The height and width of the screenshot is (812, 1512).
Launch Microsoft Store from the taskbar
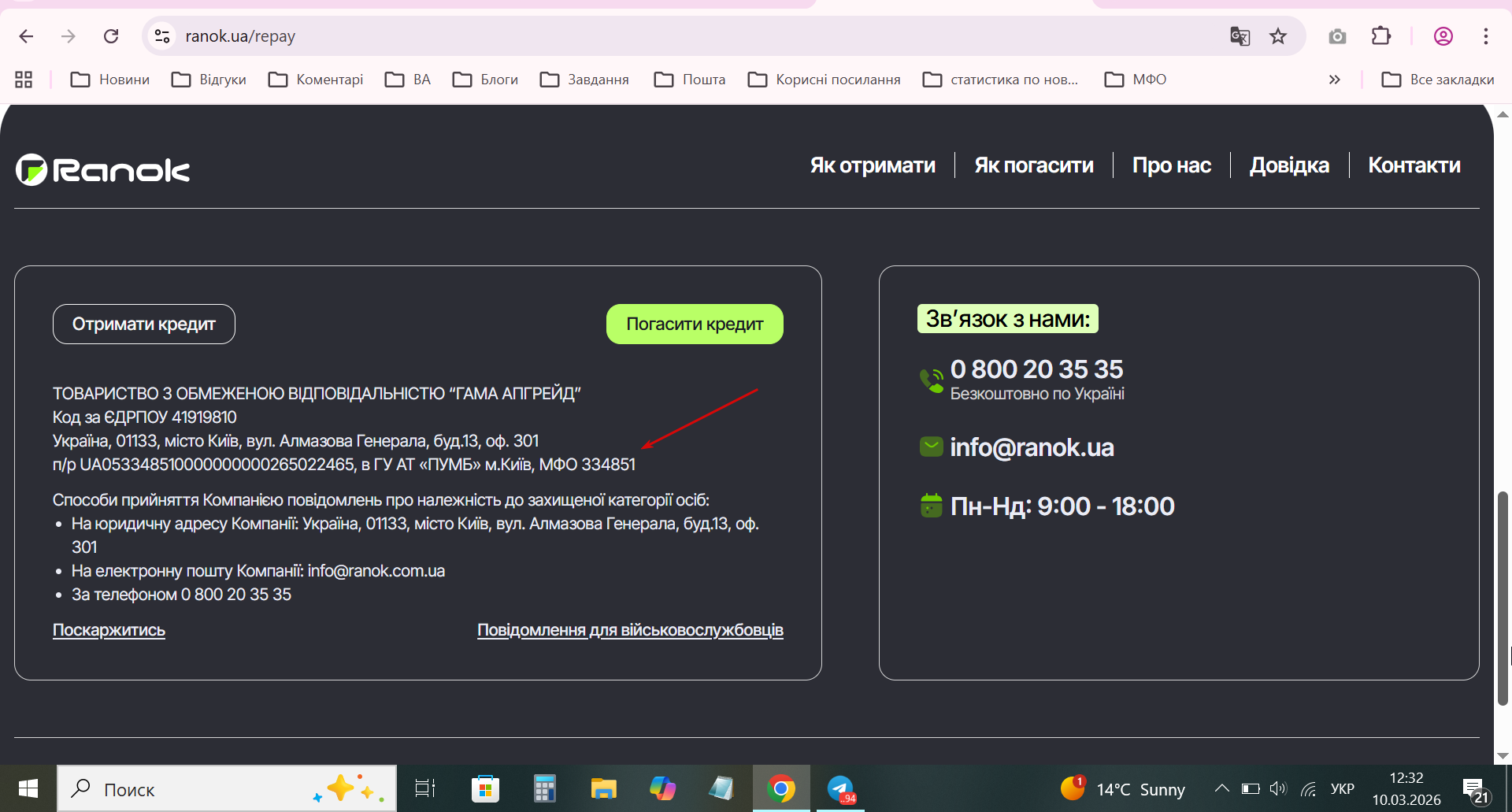click(485, 788)
